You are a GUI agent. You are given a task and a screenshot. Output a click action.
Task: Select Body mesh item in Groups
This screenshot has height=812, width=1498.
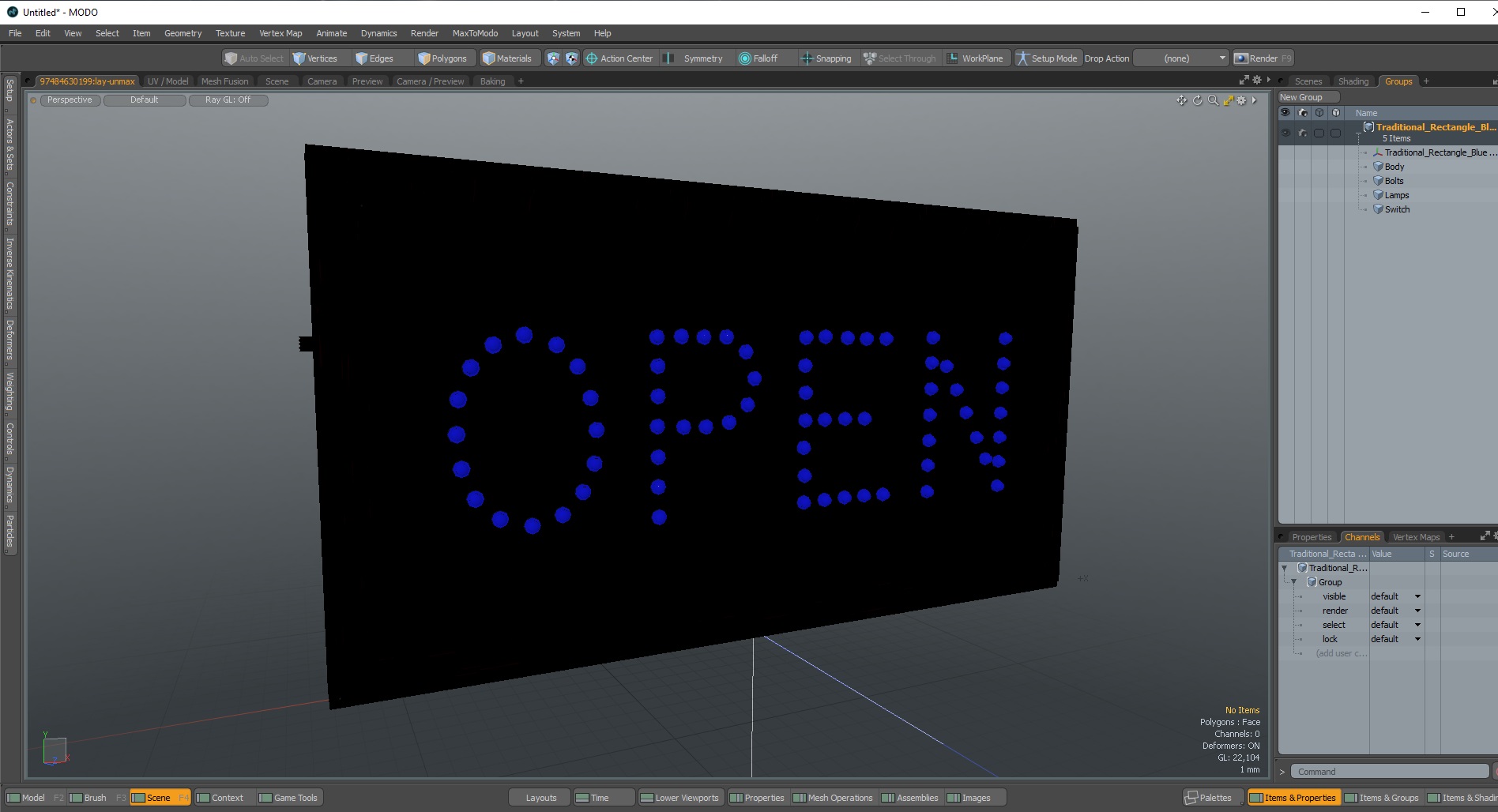click(x=1394, y=167)
